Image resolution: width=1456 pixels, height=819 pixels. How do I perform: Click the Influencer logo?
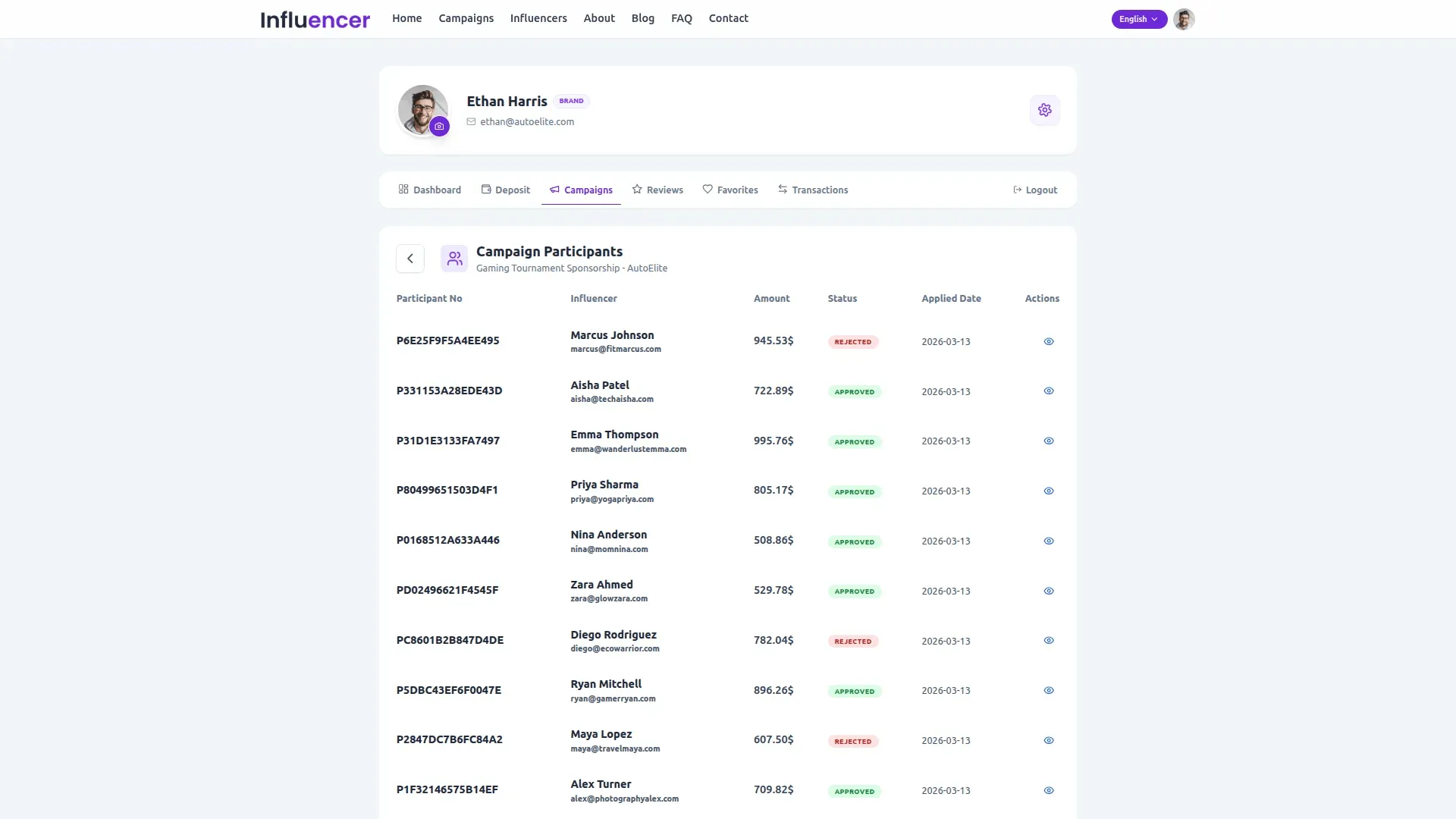(315, 19)
